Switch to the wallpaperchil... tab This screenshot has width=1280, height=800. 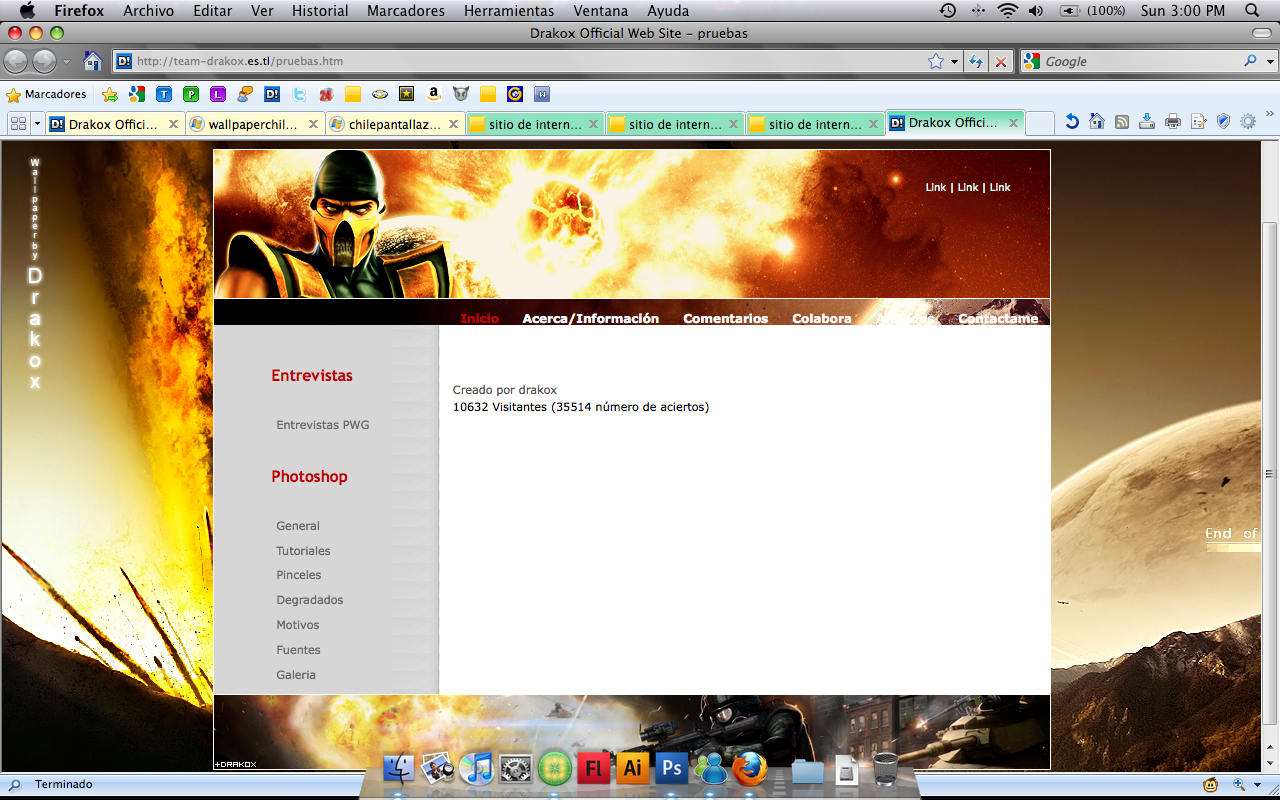pos(254,124)
